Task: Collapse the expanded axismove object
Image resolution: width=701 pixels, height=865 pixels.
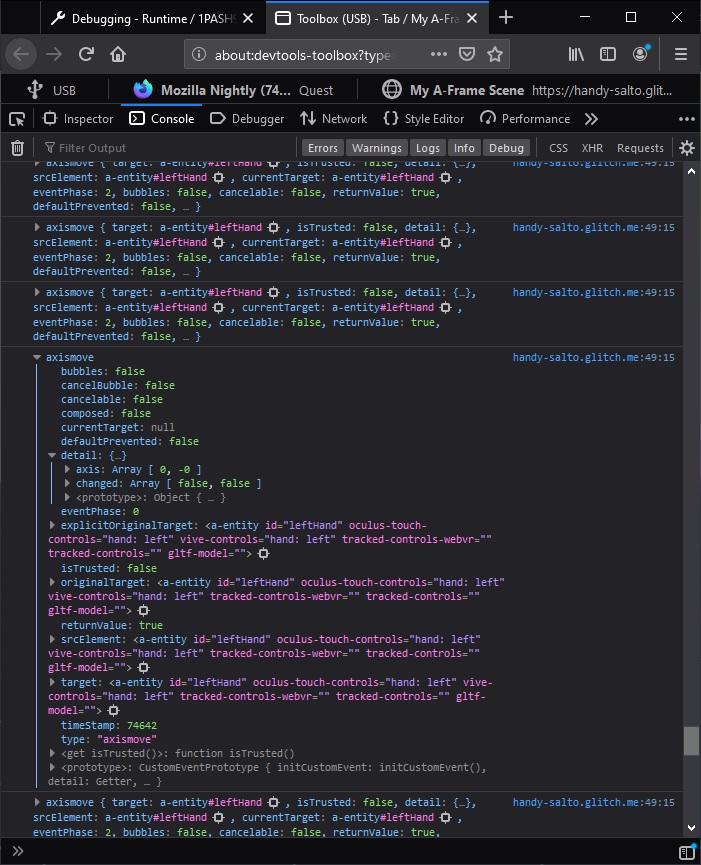Action: (37, 357)
